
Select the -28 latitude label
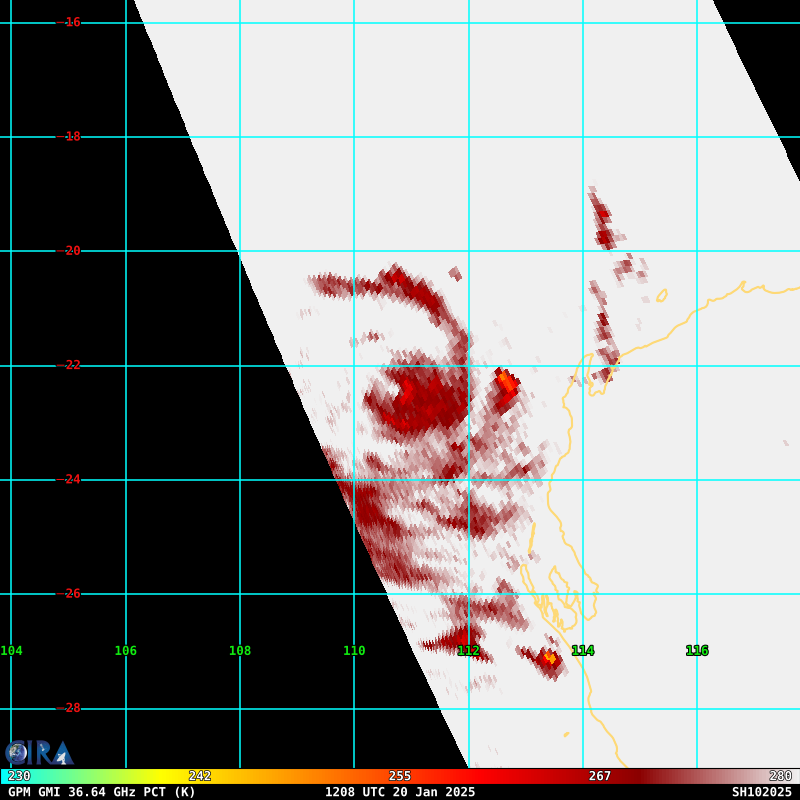pos(72,708)
